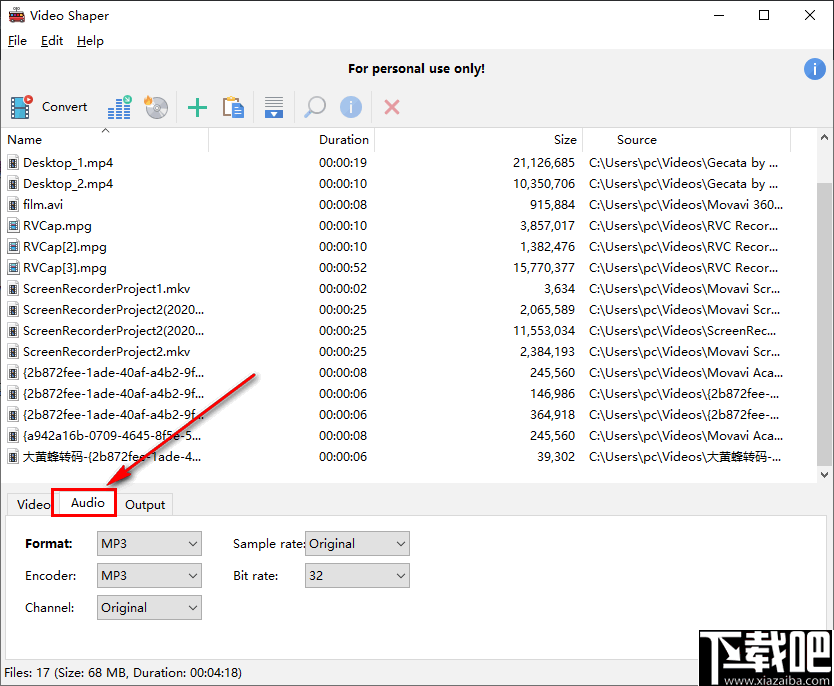Click the 146,986 size cell
The width and height of the screenshot is (834, 686).
pos(553,394)
